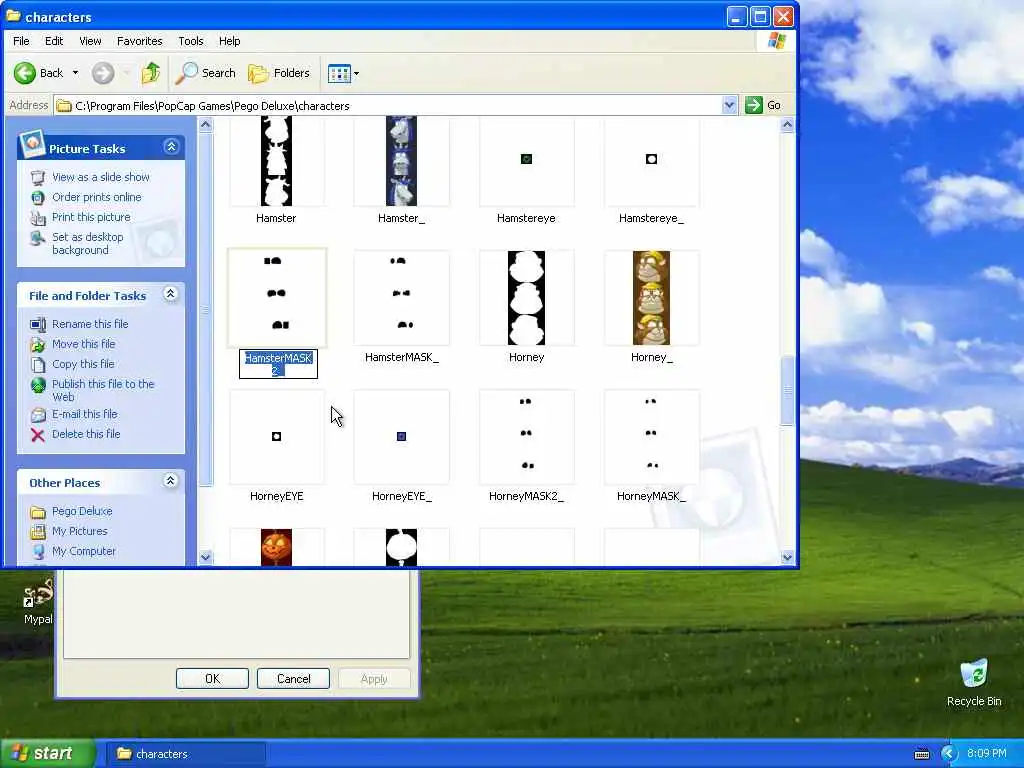Select the HorneyMASK2_ thumbnail
Screen dimensions: 1024x768
526,437
